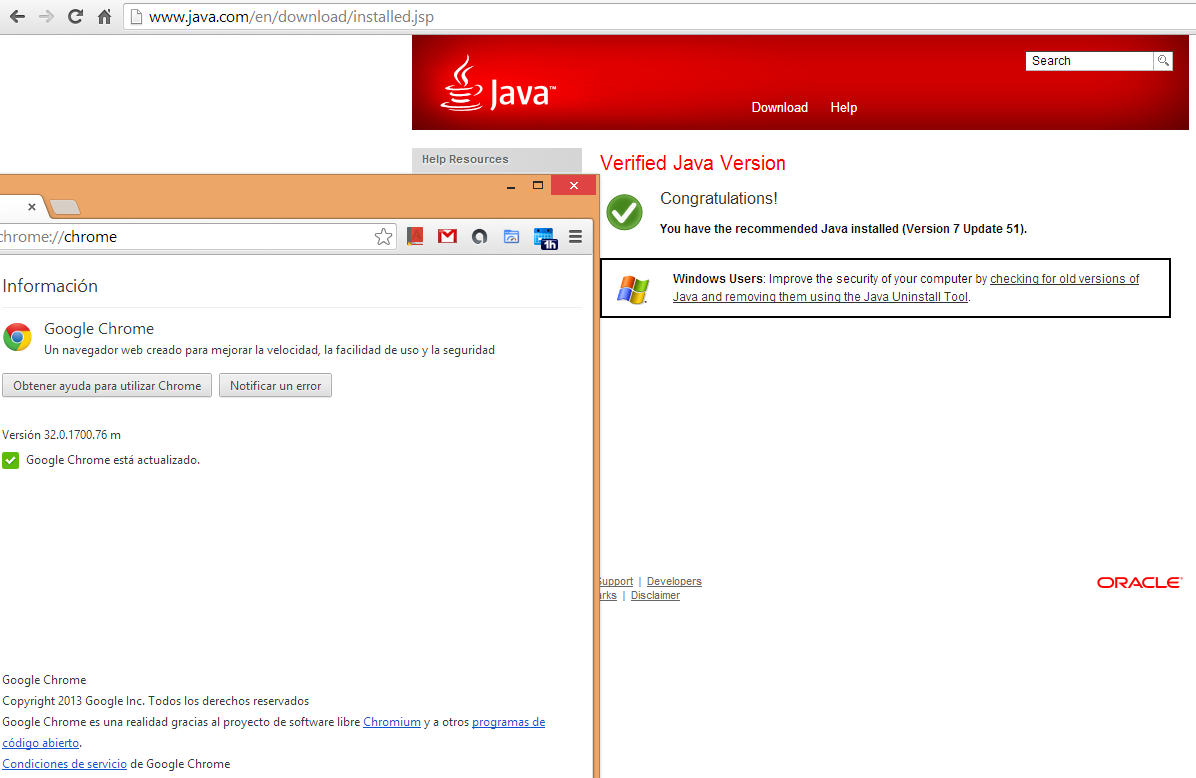The width and height of the screenshot is (1196, 778).
Task: Click the 'Google Chrome está actualizado.' text
Action: (113, 460)
